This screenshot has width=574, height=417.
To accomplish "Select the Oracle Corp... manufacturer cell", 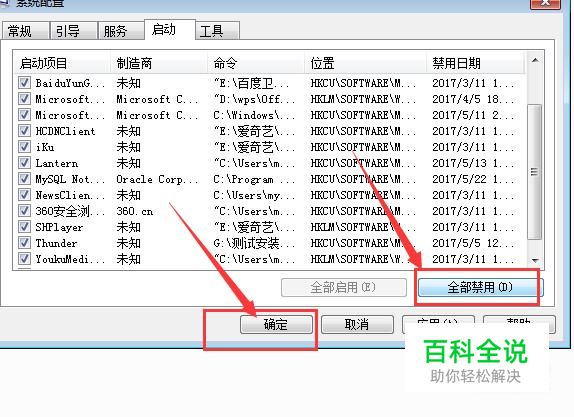I will pyautogui.click(x=157, y=179).
